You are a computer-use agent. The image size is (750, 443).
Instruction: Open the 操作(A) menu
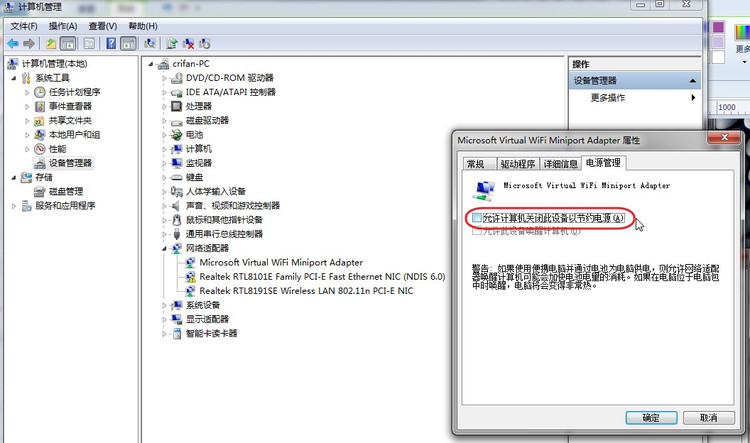click(x=63, y=26)
